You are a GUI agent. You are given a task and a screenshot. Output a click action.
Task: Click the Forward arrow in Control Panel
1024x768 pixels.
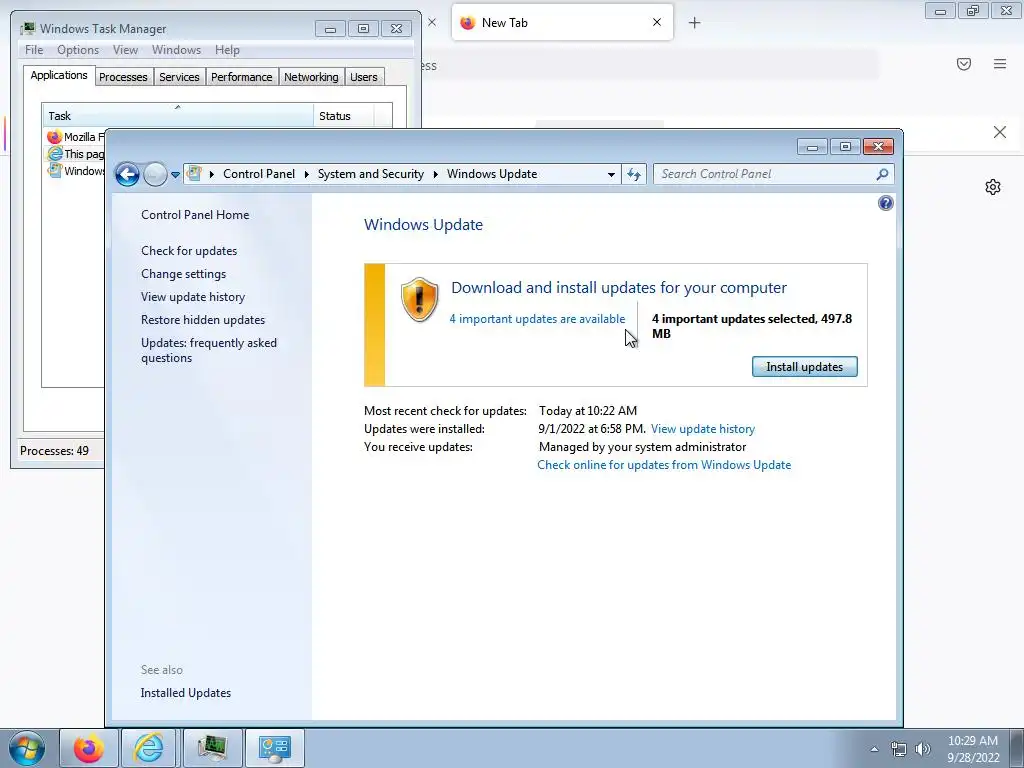155,174
